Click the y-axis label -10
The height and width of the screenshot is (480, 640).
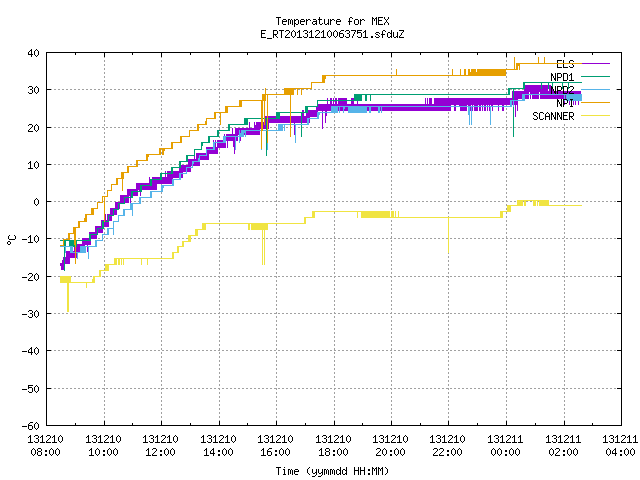tap(31, 239)
